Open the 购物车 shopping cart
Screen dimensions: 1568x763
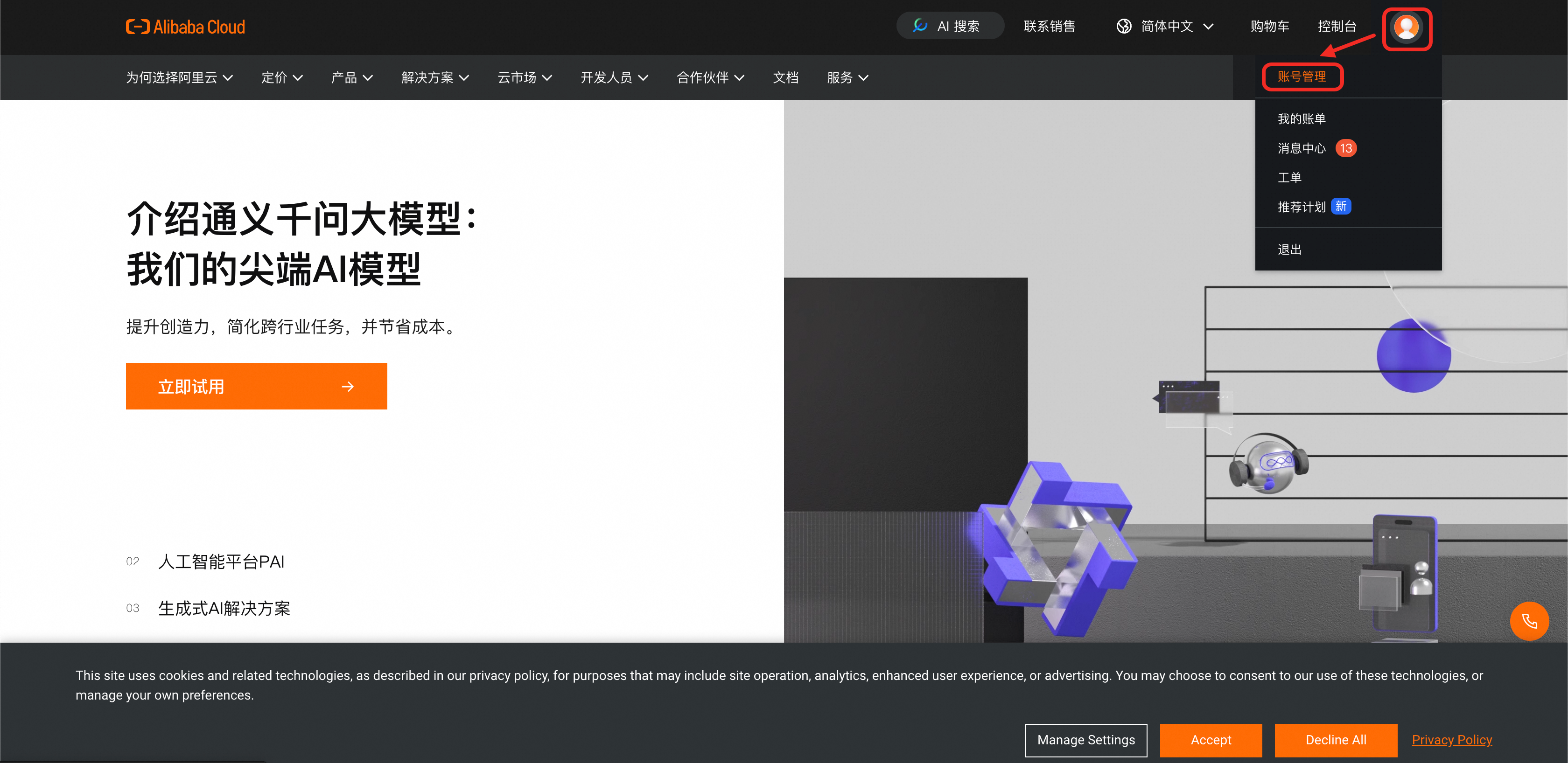1269,26
